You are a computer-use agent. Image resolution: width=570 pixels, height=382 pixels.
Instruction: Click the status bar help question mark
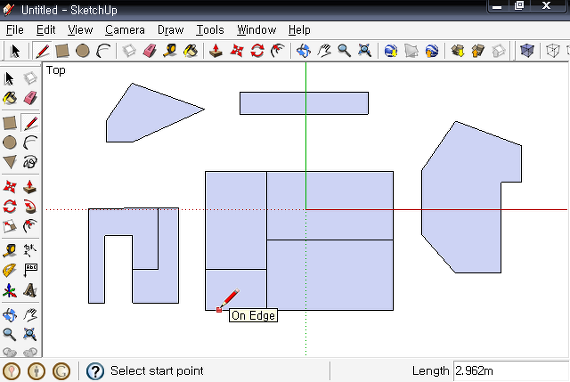click(x=95, y=371)
